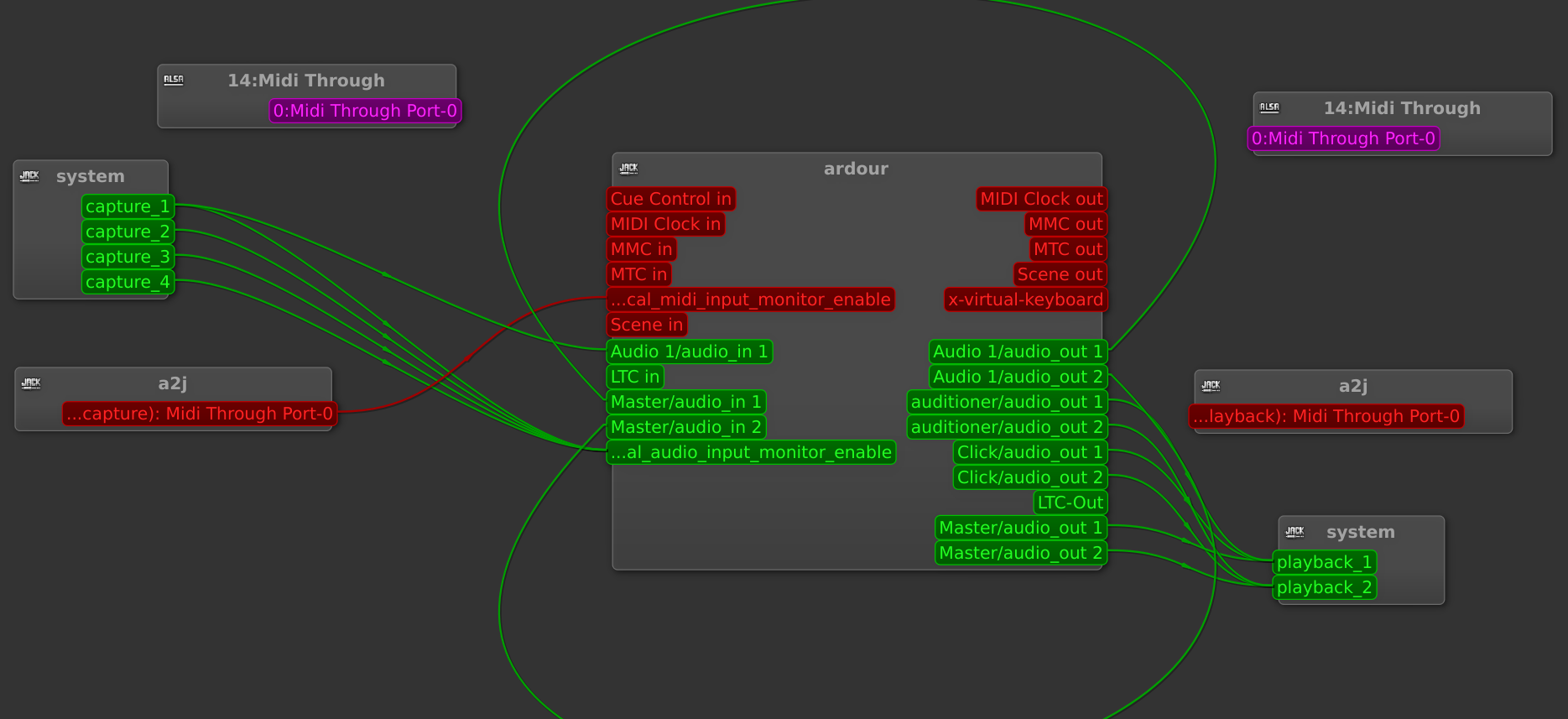Select the Audio 1/audio_out 1 port

(1018, 352)
